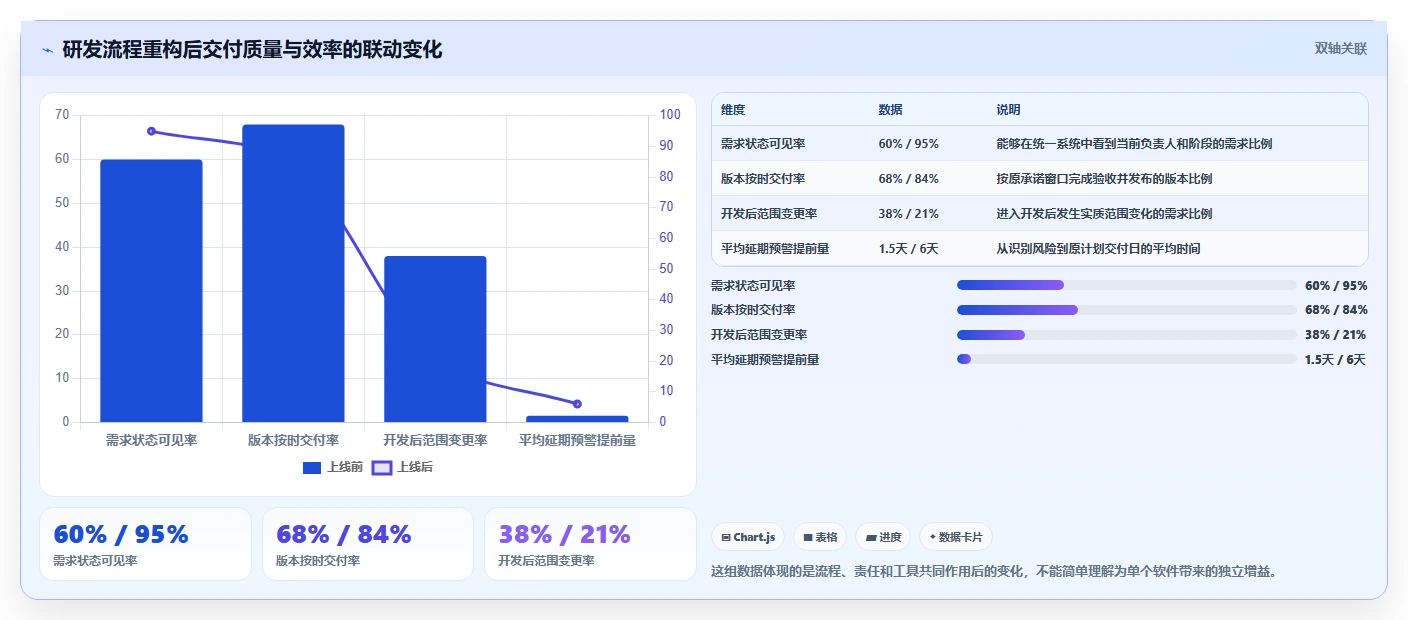Click the 维度 column header
1408x620 pixels.
(x=733, y=110)
